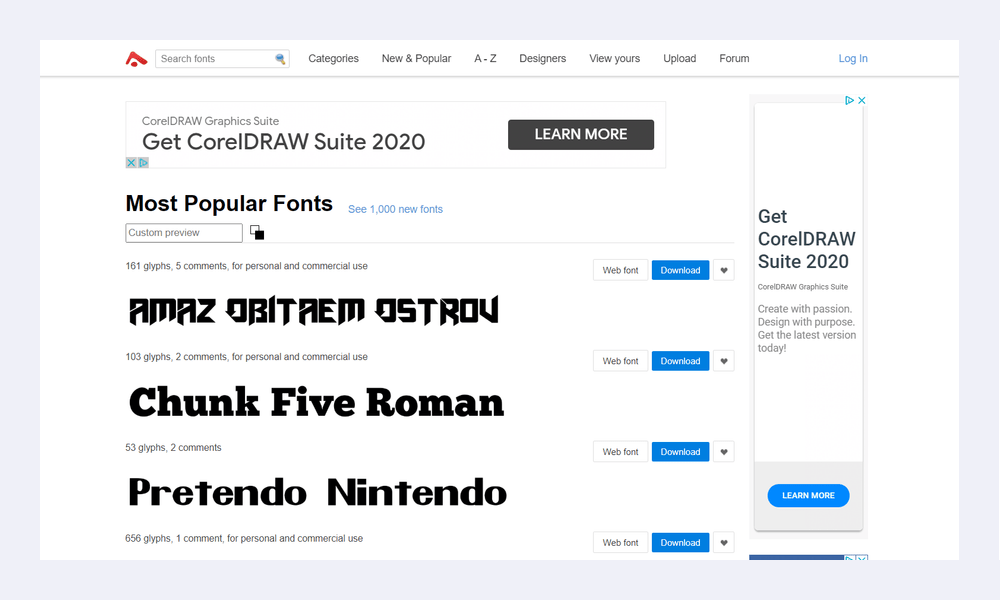Favorite the Pretendo Nintendo font heart
Image resolution: width=1000 pixels, height=600 pixels.
tap(724, 451)
